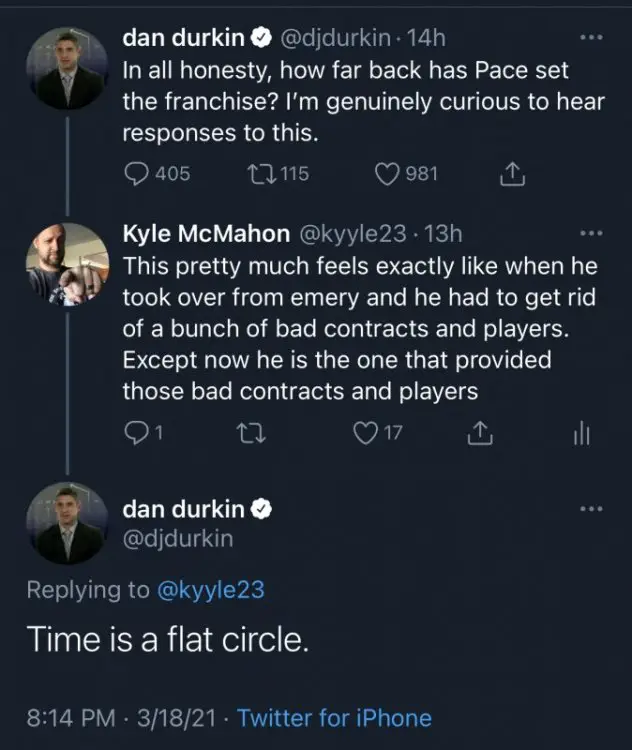Viewport: 632px width, 750px height.
Task: Reply to dan durkin's first tweet
Action: (x=135, y=174)
